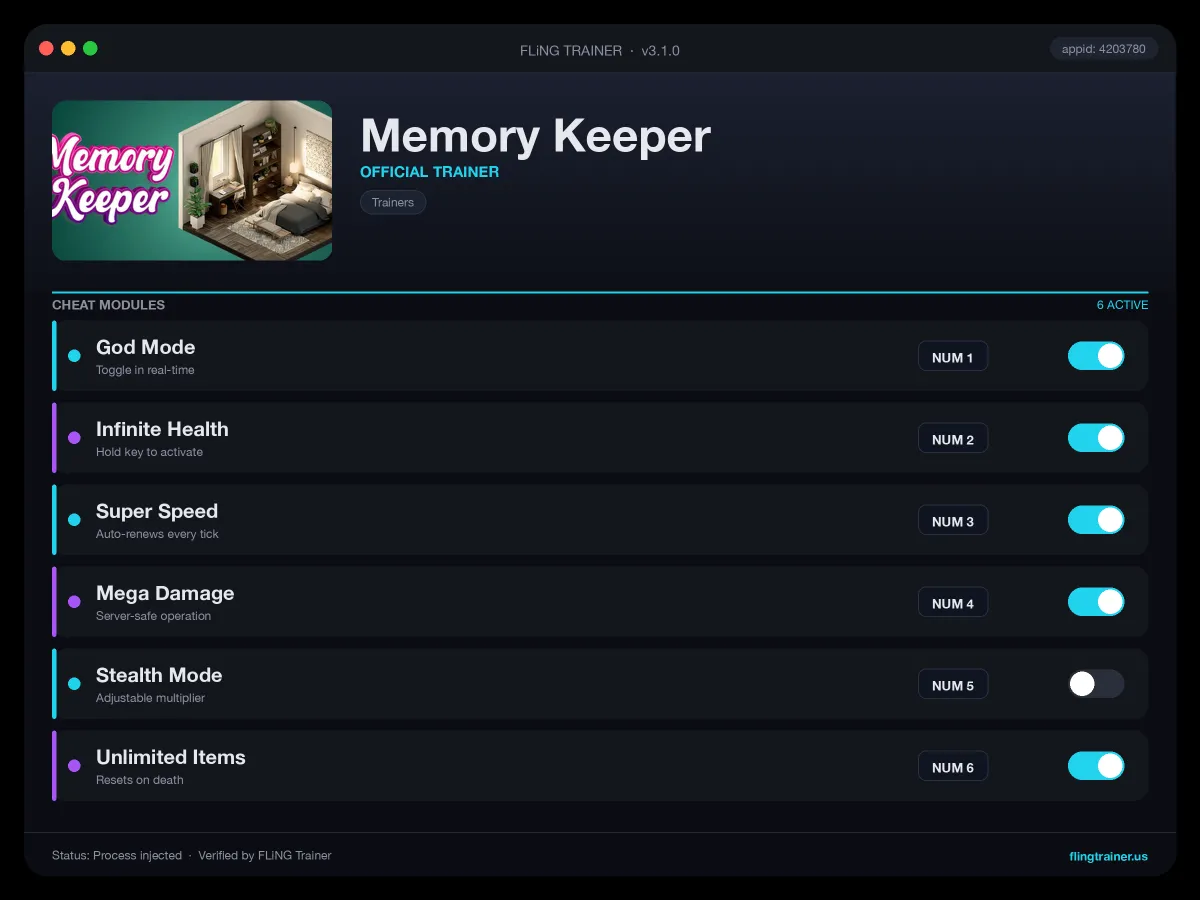Click 'Hold key to activate' description
Screen dimensions: 1200x900
pyautogui.click(x=149, y=452)
